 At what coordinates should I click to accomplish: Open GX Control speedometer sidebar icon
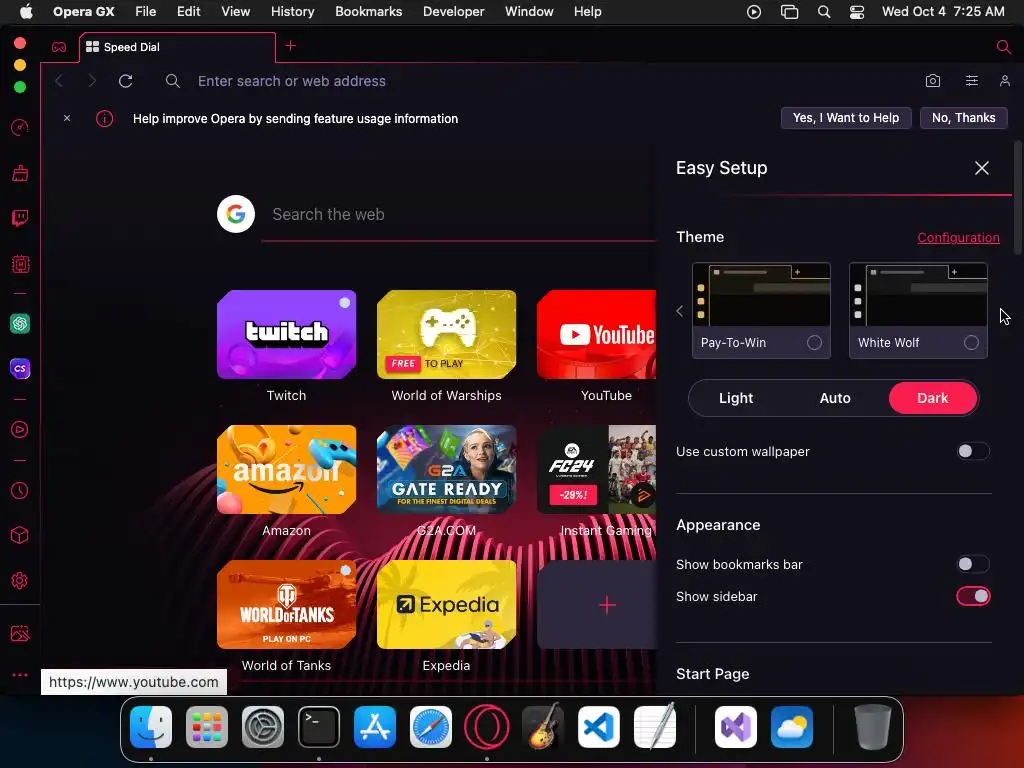click(20, 127)
